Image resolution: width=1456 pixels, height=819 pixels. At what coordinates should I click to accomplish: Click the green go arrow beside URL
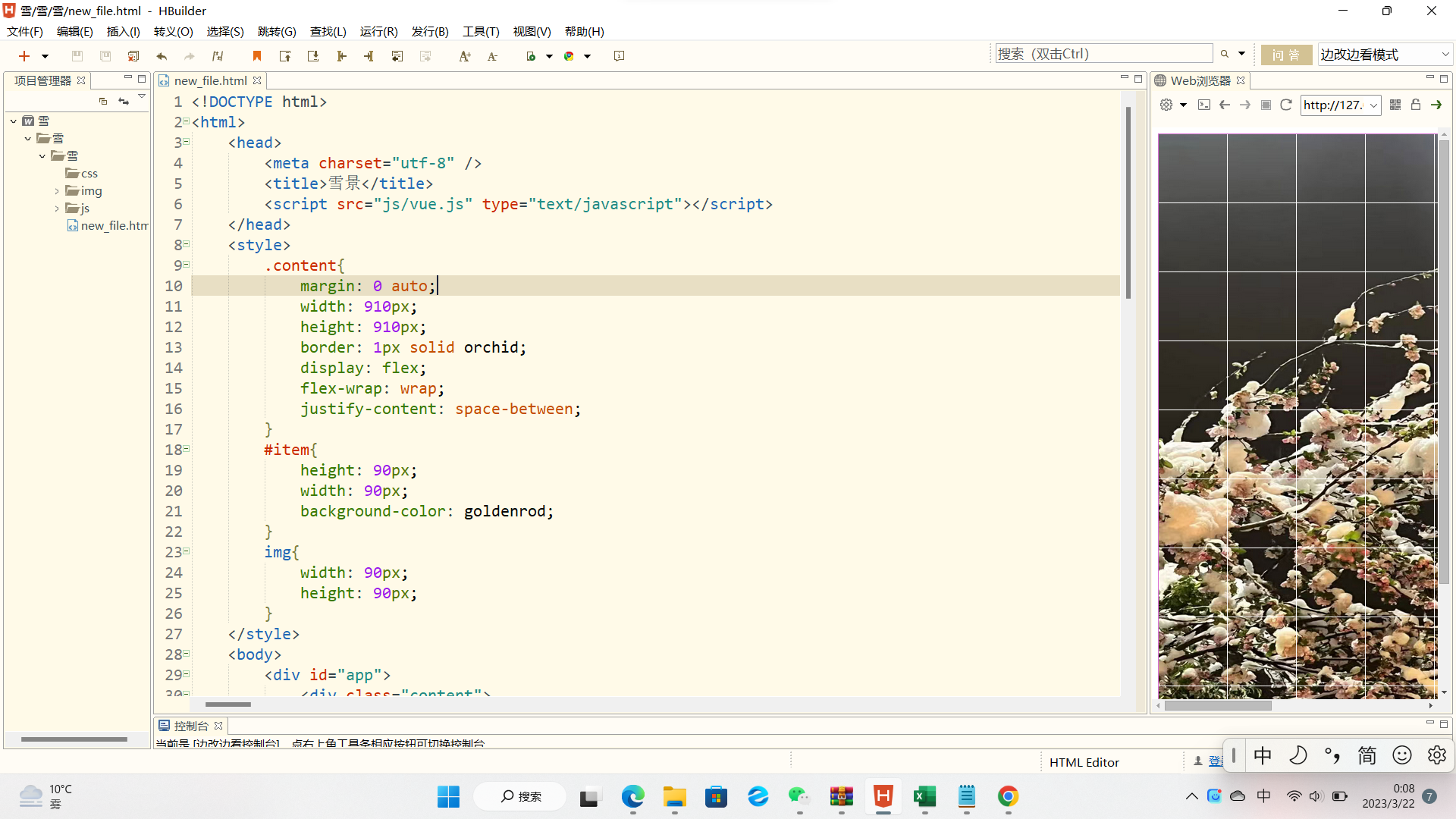pos(1436,105)
